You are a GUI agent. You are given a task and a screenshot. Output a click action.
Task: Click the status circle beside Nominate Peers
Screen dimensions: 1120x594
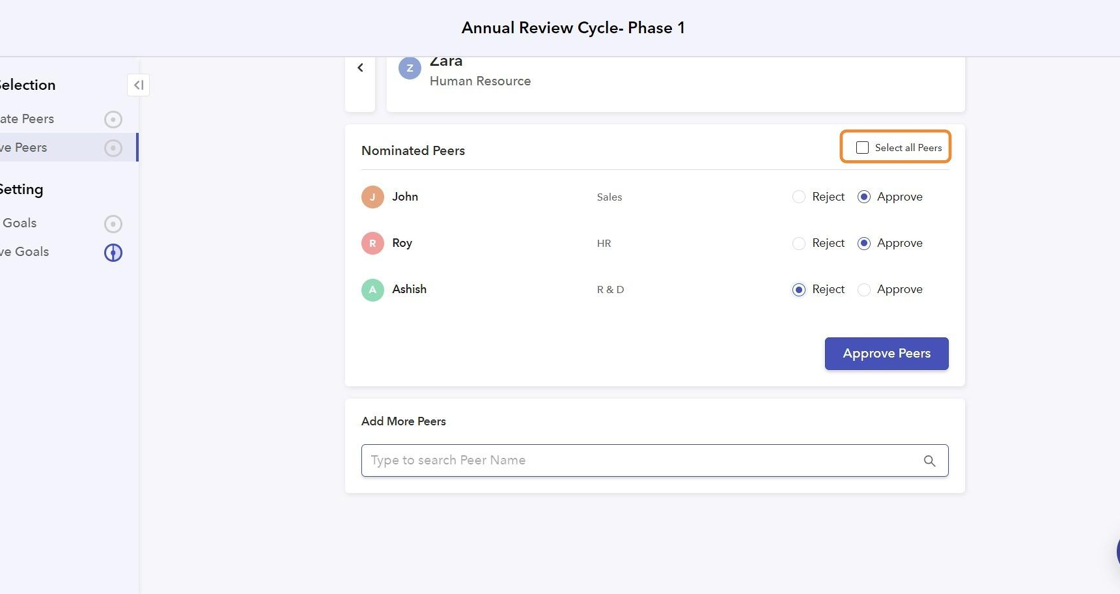click(x=113, y=119)
